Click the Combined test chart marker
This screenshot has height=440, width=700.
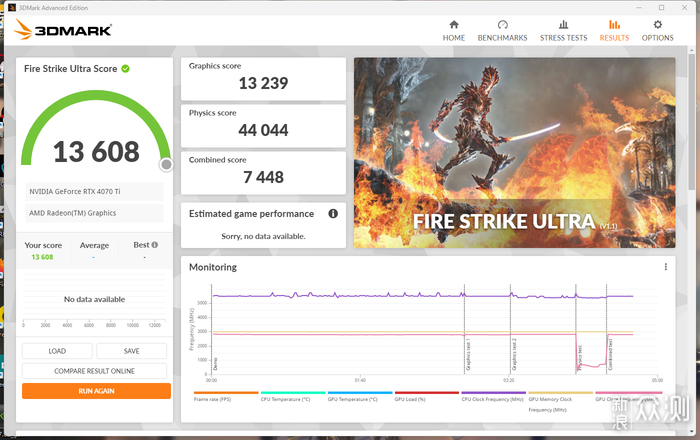point(610,355)
